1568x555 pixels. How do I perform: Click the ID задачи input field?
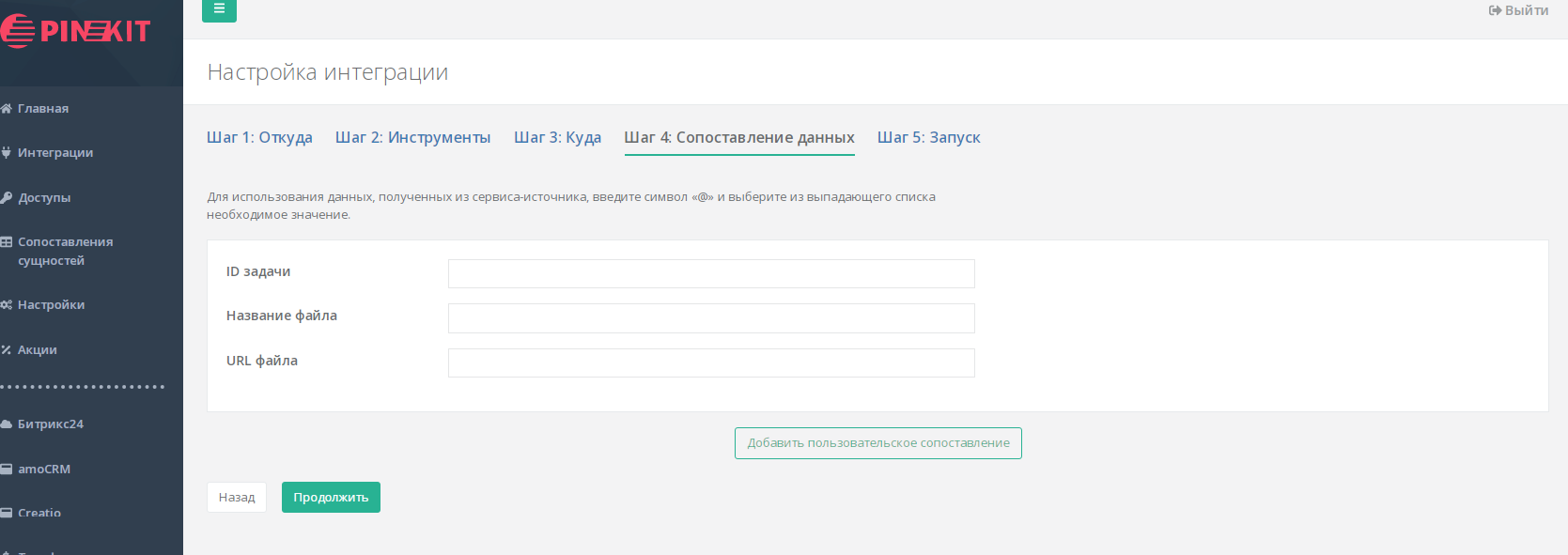711,274
